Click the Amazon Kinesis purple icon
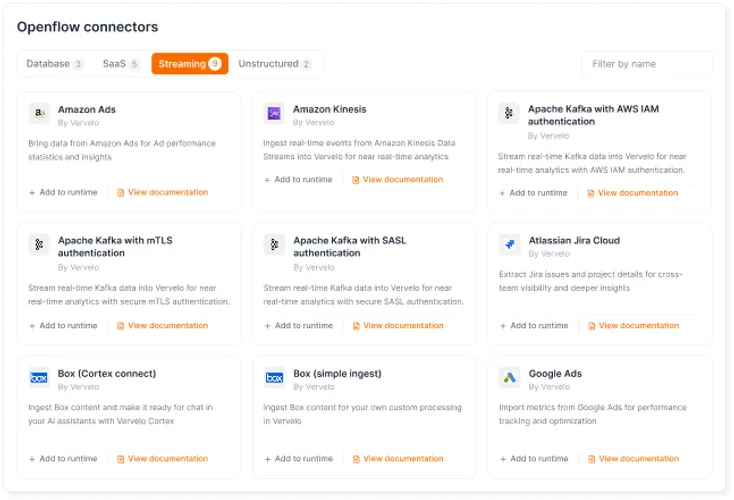 click(274, 113)
